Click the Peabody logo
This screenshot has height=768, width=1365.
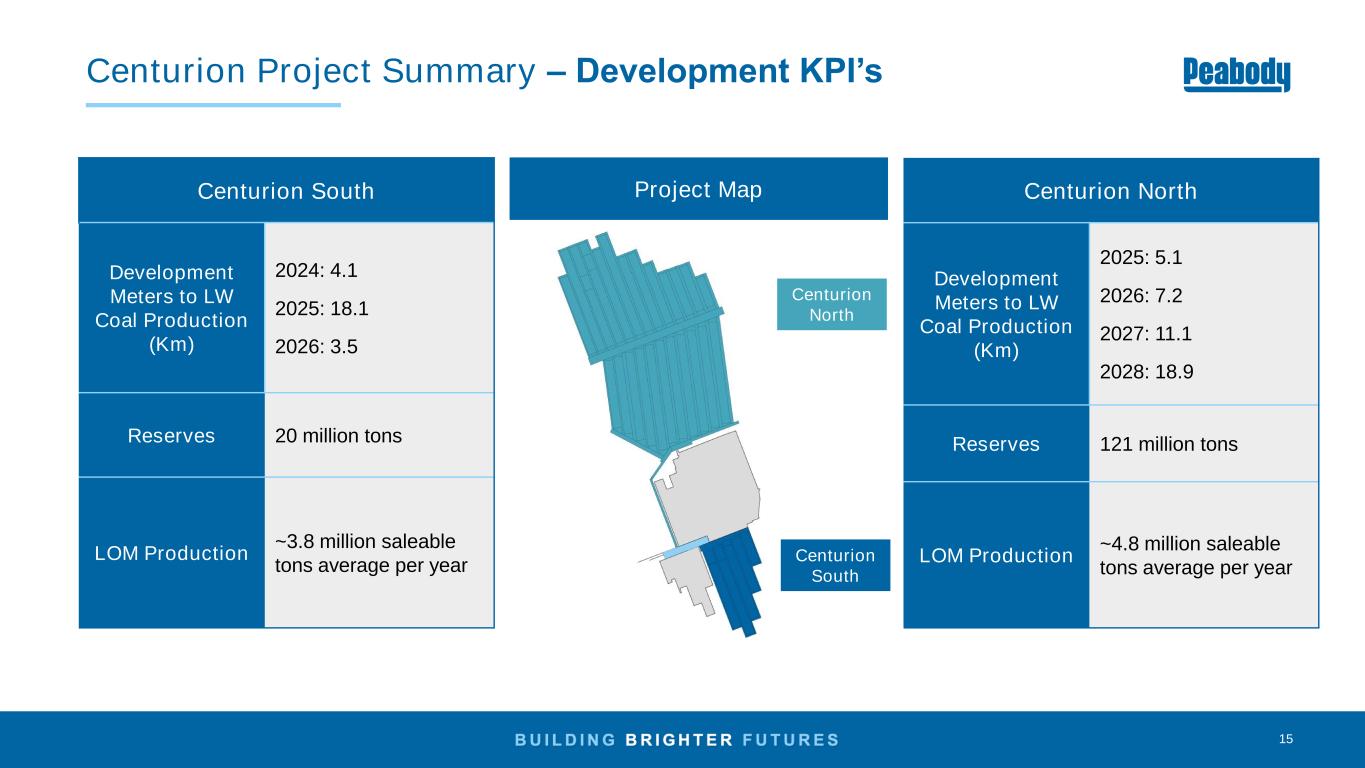pos(1236,75)
